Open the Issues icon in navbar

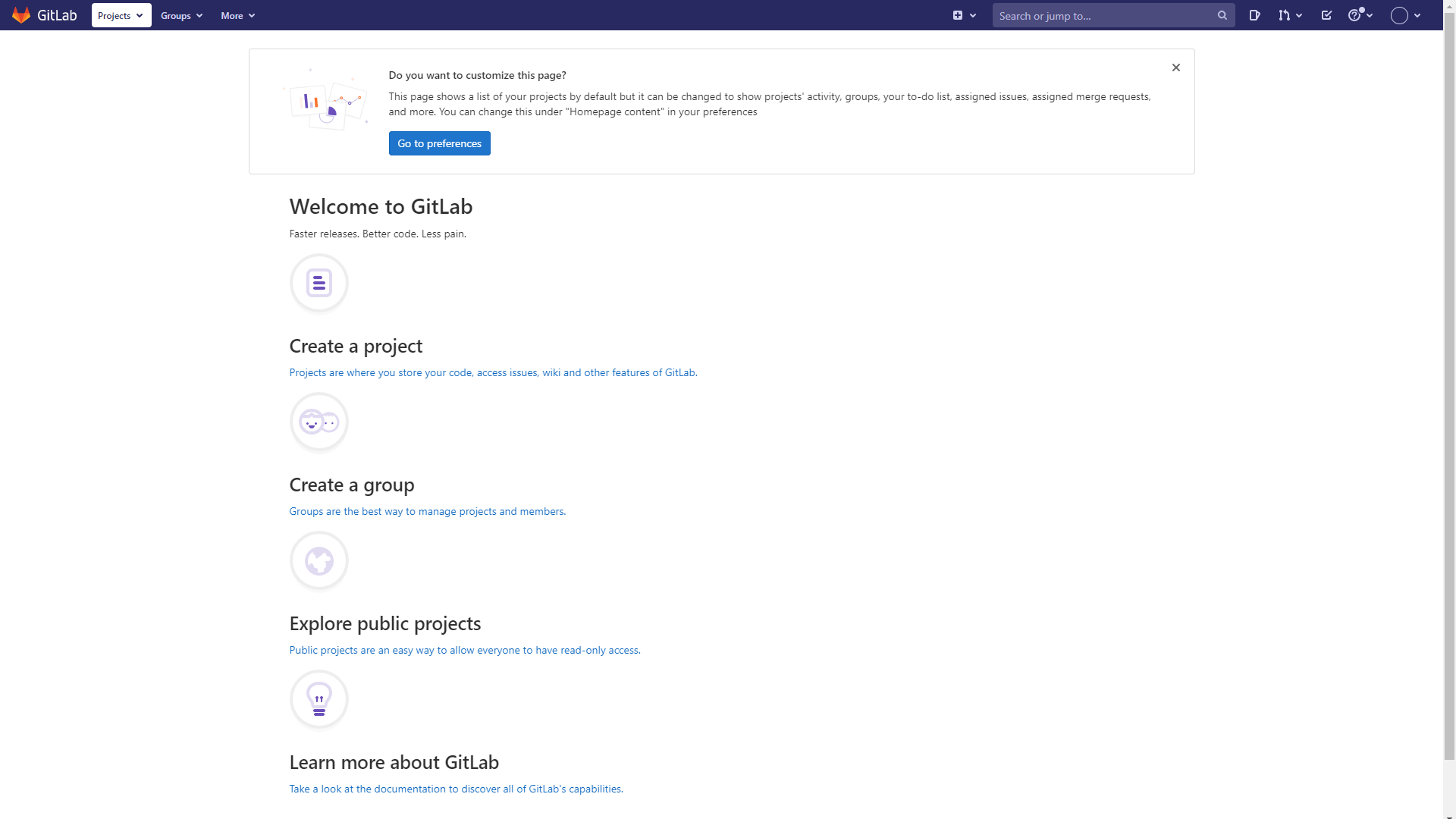pos(1255,15)
